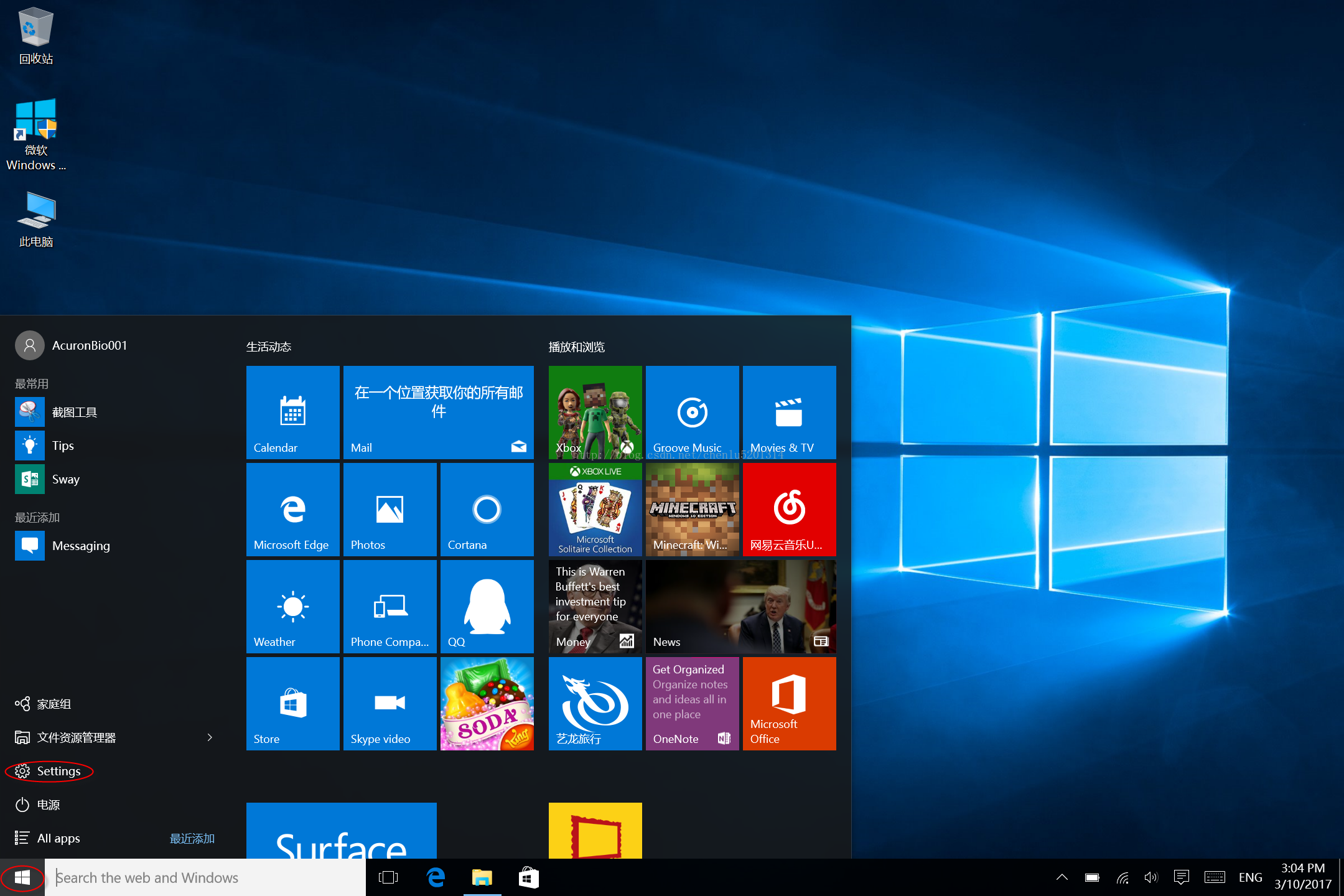Click the 生活动态 group header
Viewport: 1344px width, 896px height.
[x=269, y=347]
